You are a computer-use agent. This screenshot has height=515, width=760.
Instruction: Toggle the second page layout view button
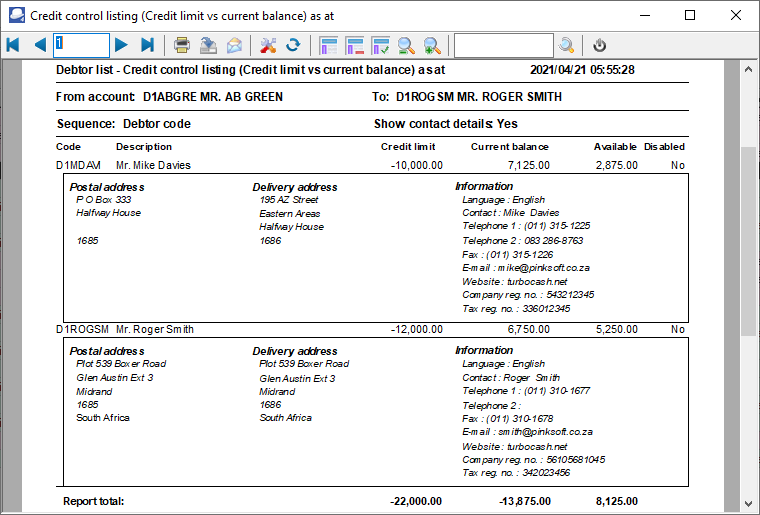click(354, 45)
